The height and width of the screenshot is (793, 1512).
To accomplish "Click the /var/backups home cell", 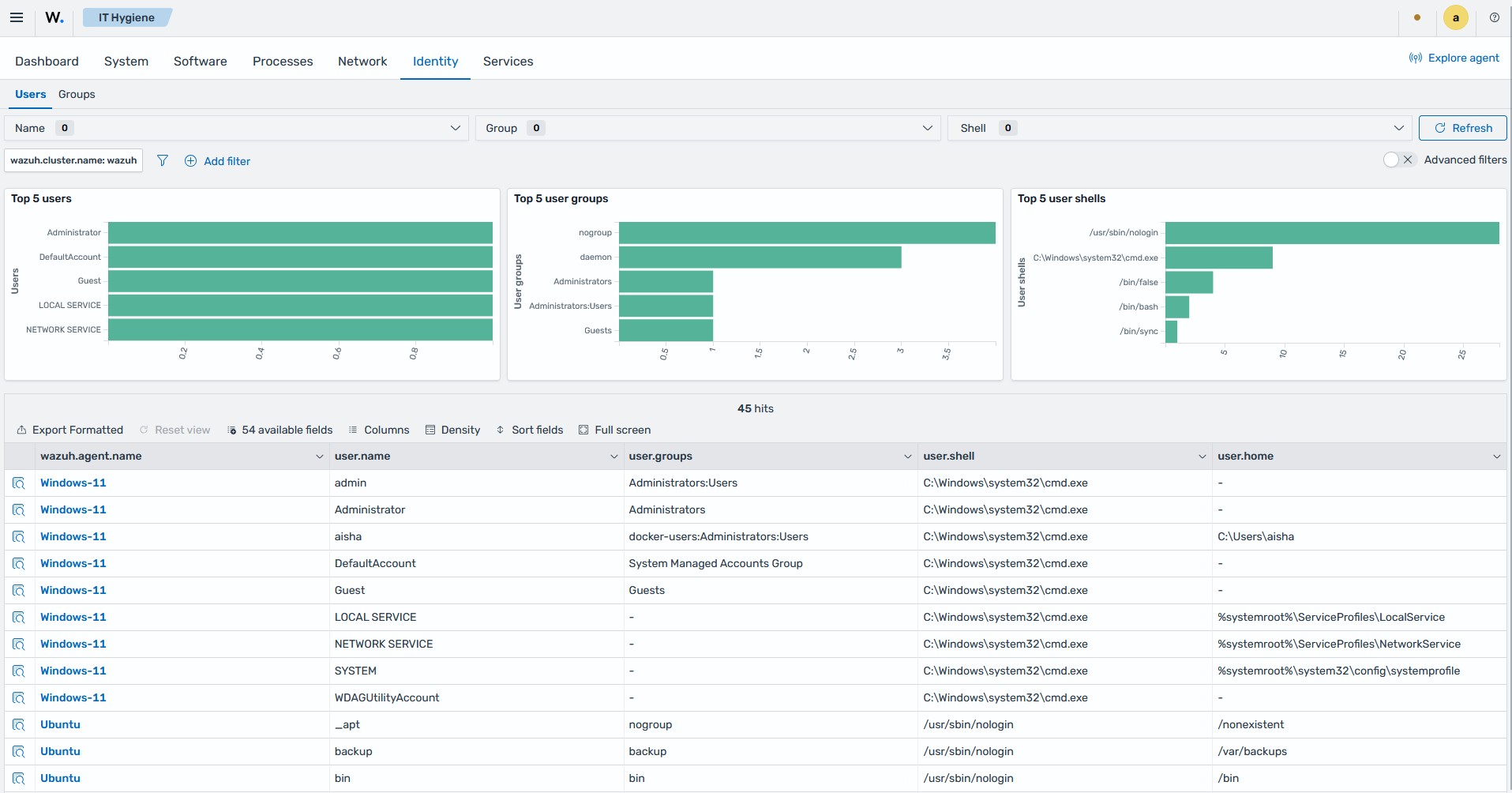I will coord(1252,751).
